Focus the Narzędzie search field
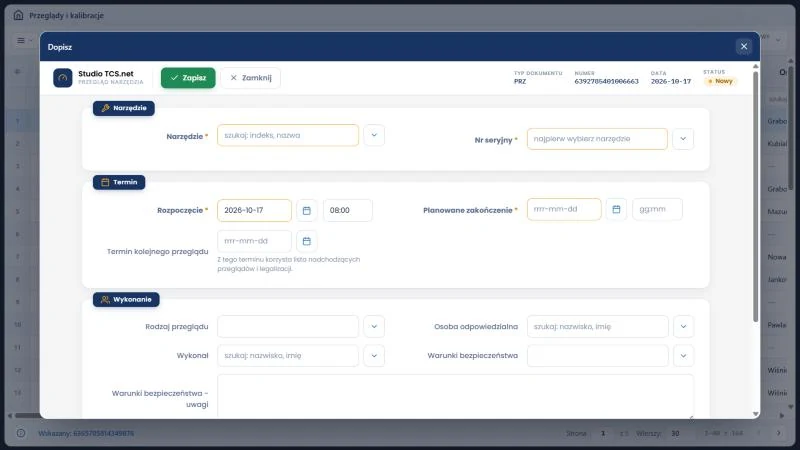 288,135
